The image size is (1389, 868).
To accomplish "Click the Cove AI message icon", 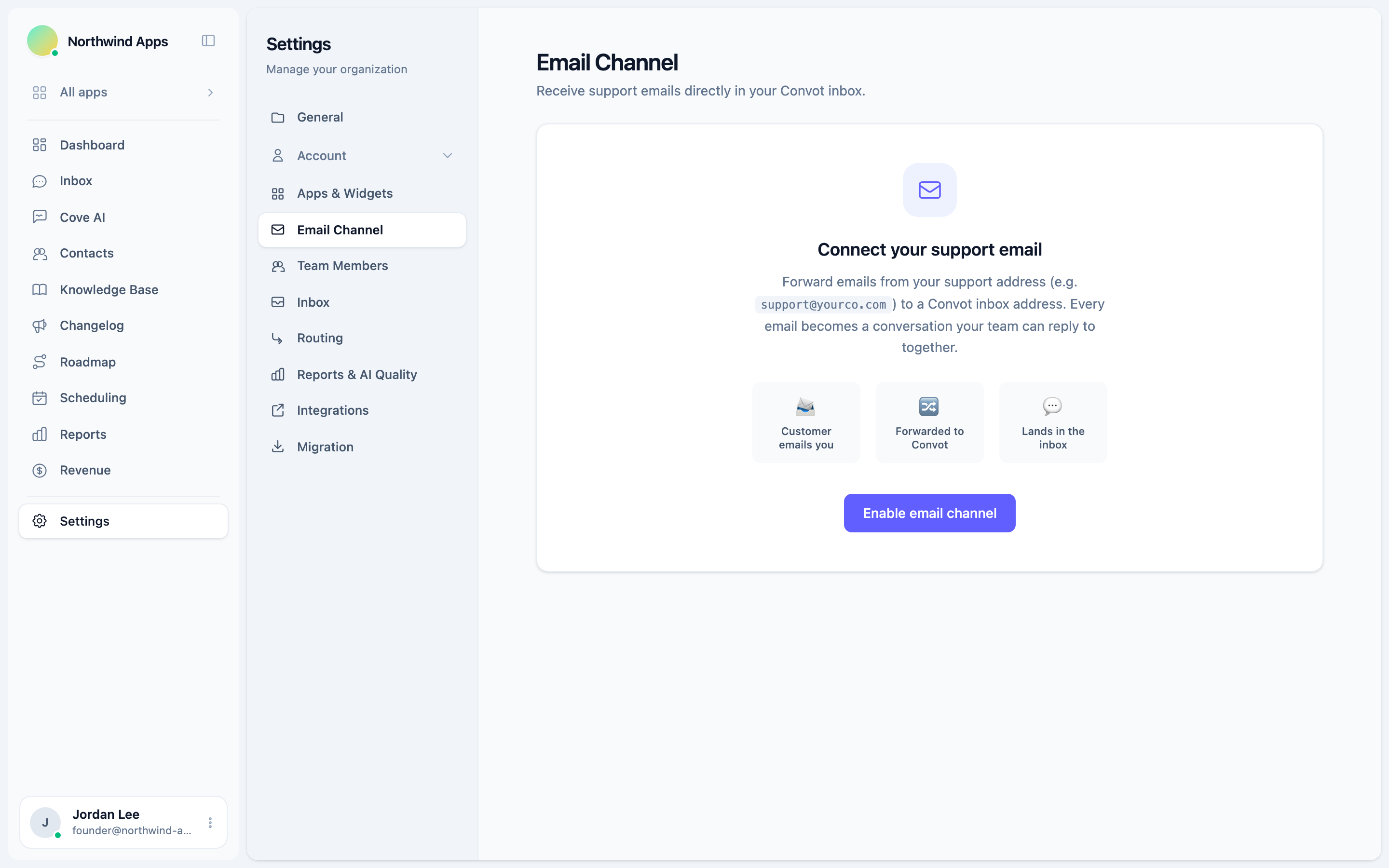I will click(40, 217).
